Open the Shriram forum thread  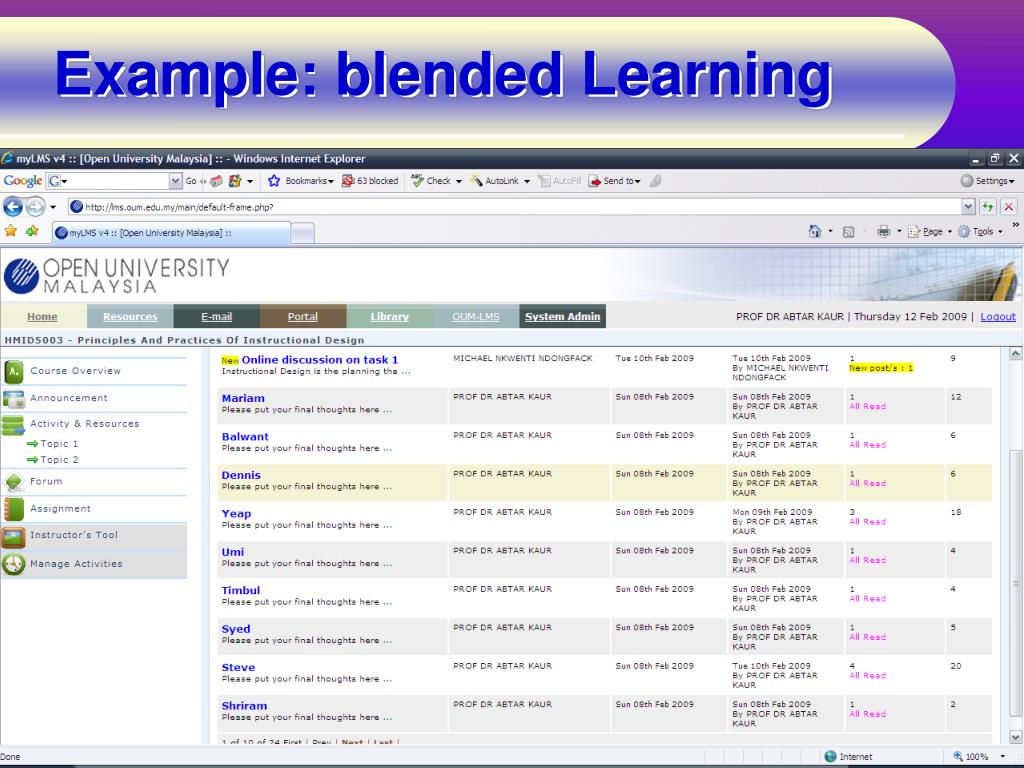tap(244, 706)
